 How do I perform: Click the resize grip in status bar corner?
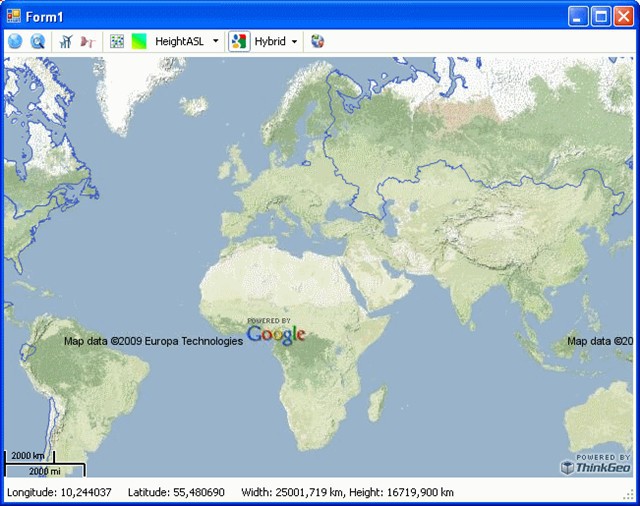pyautogui.click(x=629, y=495)
